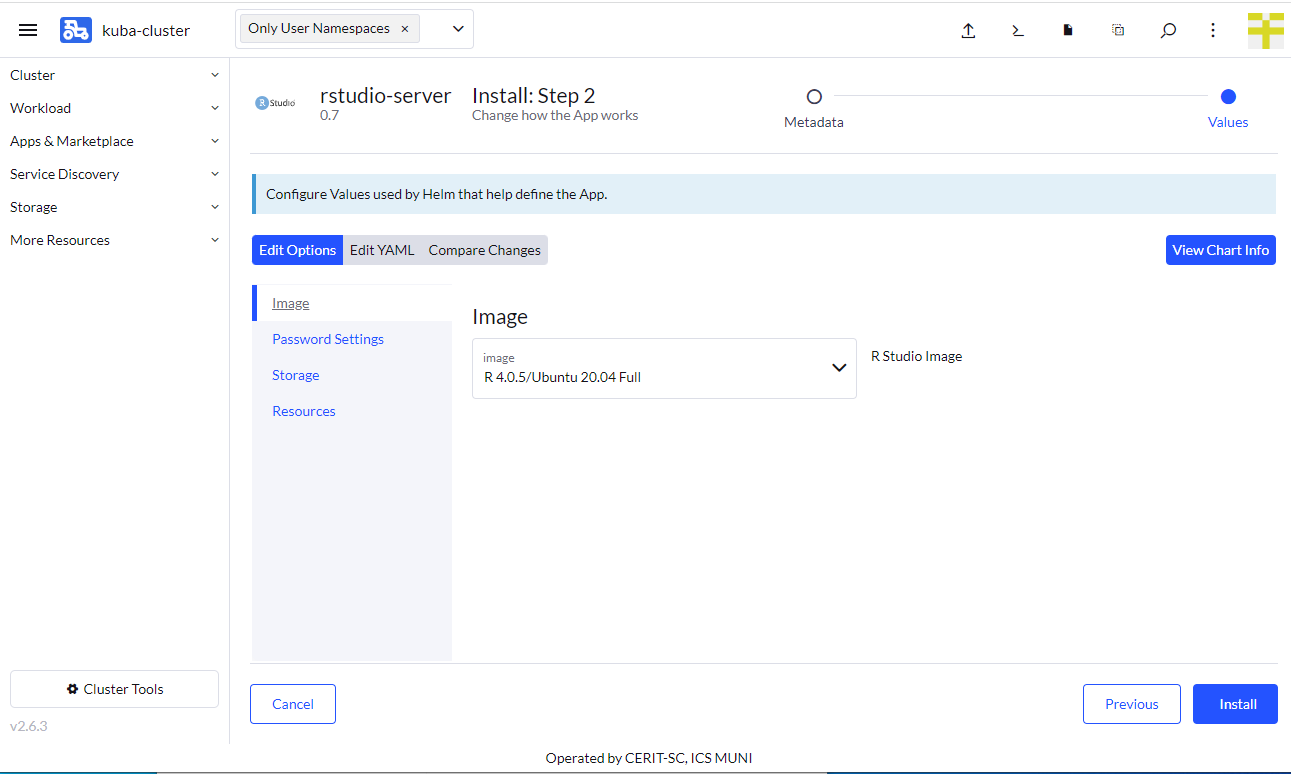This screenshot has width=1291, height=774.
Task: Remove the Only User Namespaces filter
Action: coord(405,29)
